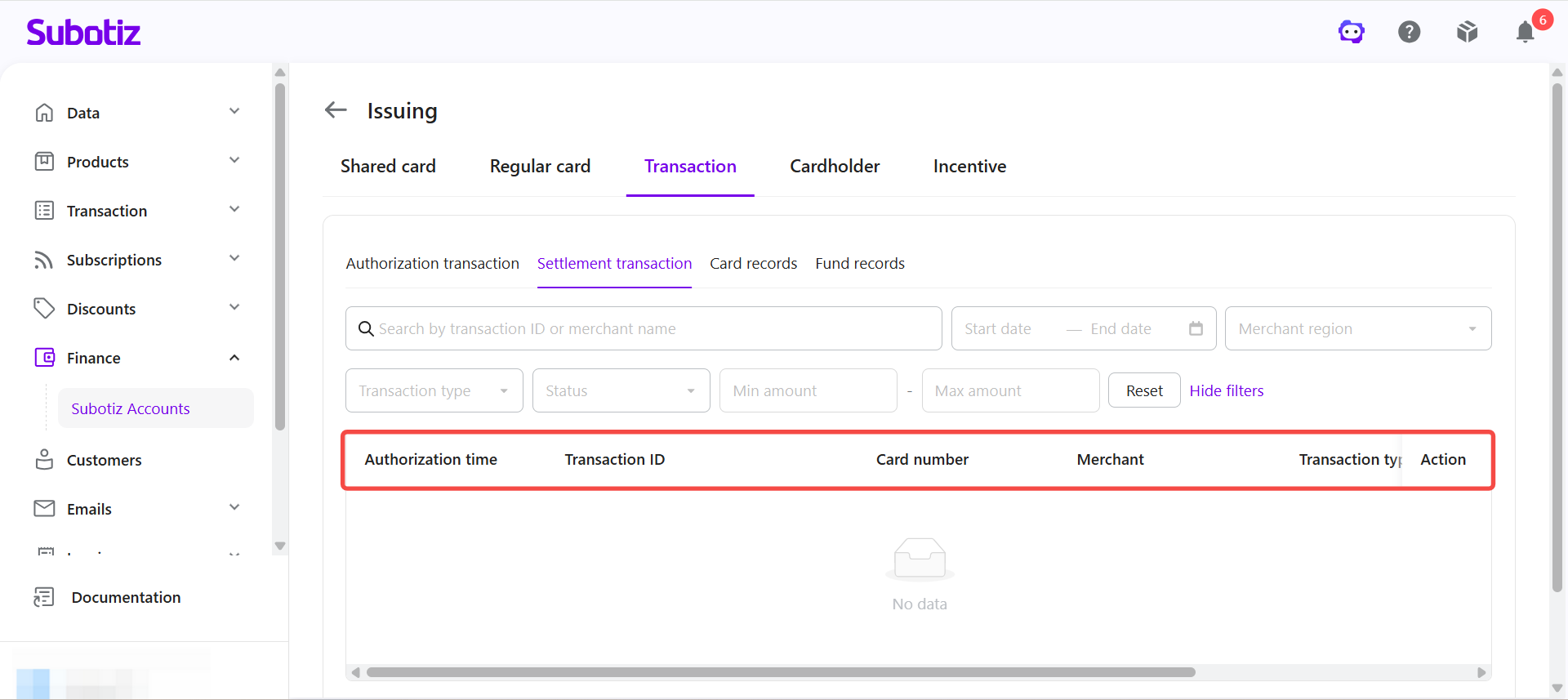Collapse the Finance menu chevron
The height and width of the screenshot is (700, 1568).
click(x=234, y=358)
